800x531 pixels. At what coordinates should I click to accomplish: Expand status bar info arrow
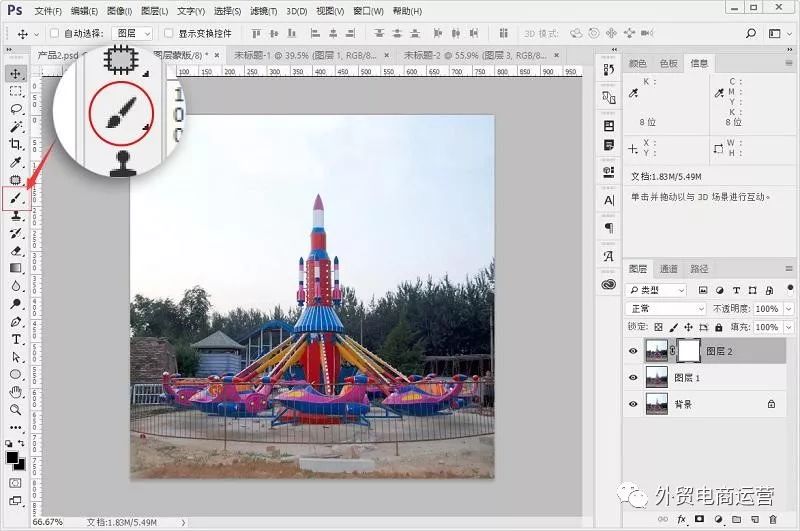(x=183, y=522)
